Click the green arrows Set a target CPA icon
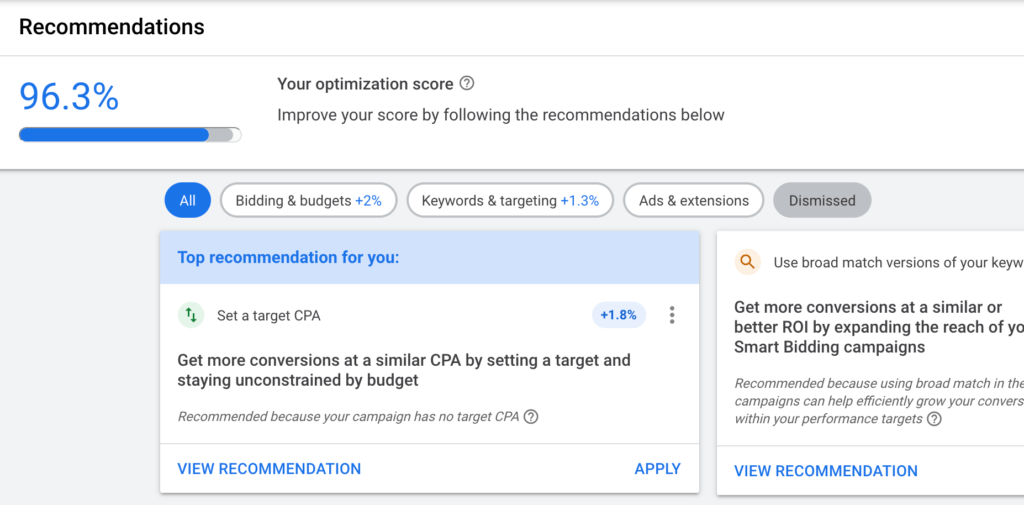This screenshot has width=1024, height=505. 191,316
